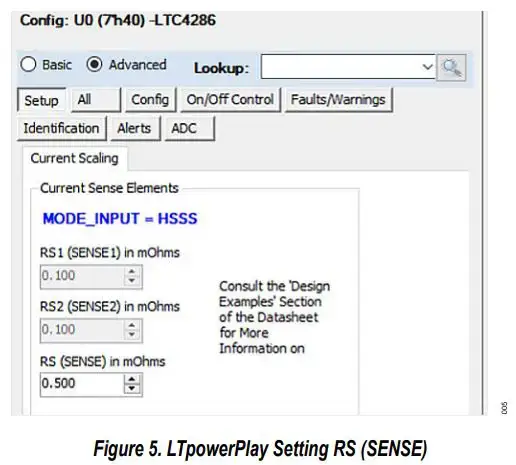Click the MODE_INPUT = HSSS text

[120, 219]
